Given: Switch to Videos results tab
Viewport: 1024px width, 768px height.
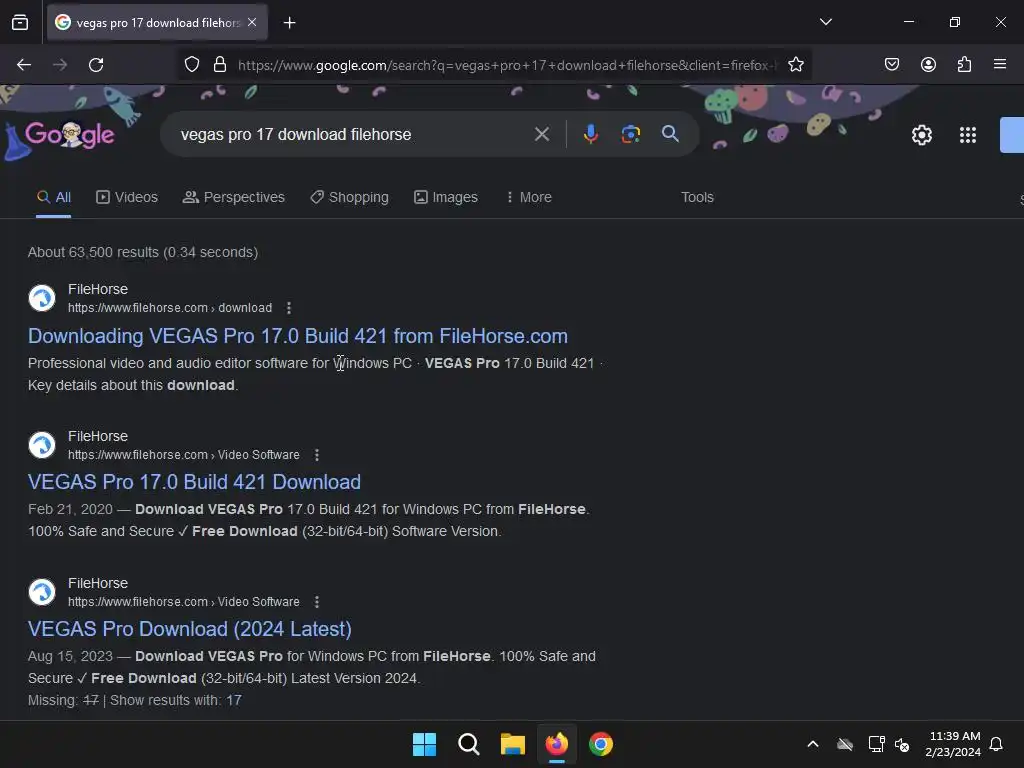Looking at the screenshot, I should 127,197.
